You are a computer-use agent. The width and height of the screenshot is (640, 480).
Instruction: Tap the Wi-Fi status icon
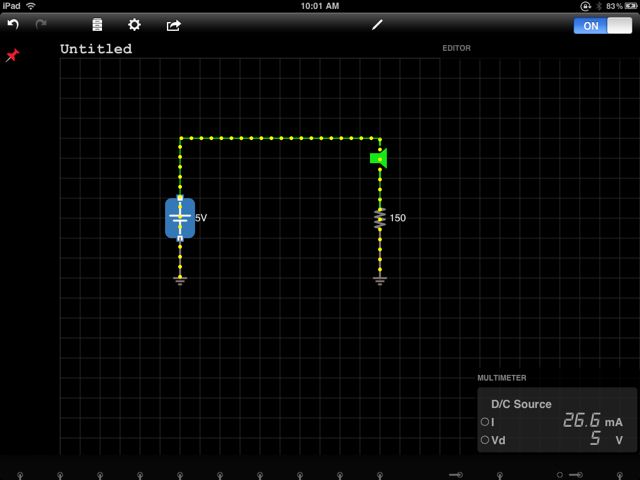(x=31, y=6)
